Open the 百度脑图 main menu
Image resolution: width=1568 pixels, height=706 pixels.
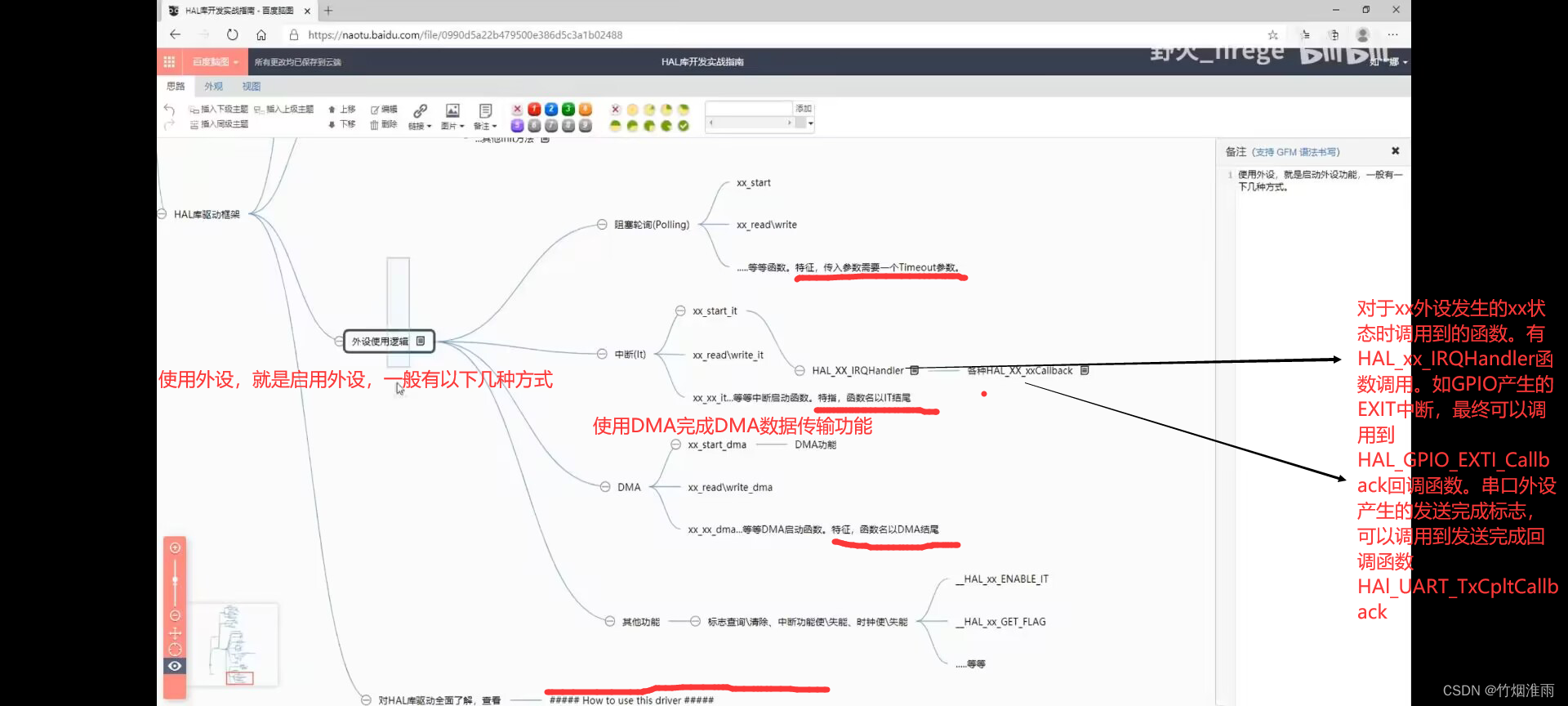click(215, 61)
